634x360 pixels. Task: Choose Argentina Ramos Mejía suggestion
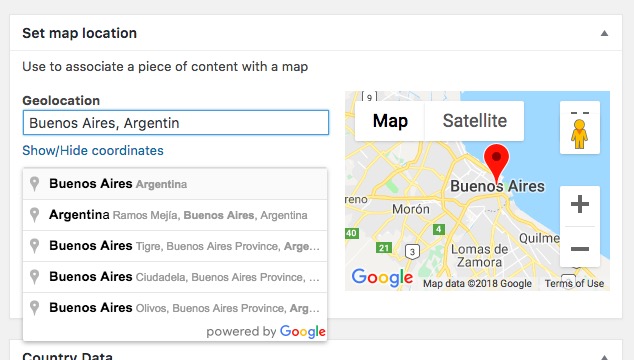tap(175, 215)
